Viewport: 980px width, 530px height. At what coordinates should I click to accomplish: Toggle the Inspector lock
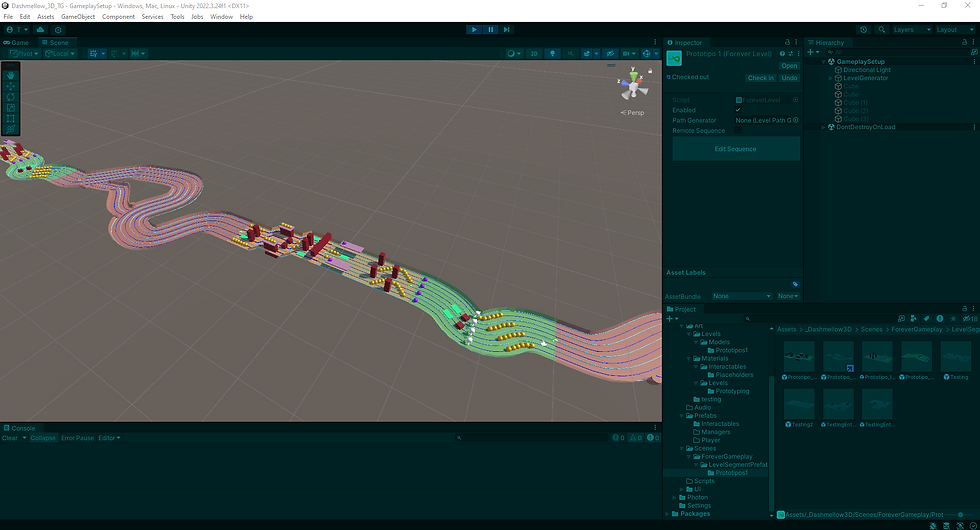click(x=787, y=42)
